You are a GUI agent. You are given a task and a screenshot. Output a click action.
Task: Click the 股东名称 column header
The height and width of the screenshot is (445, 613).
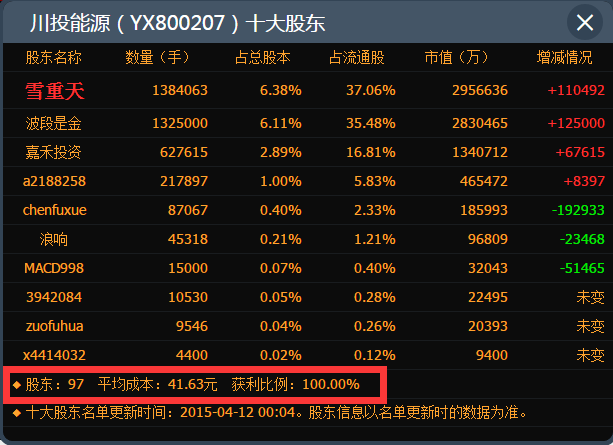tap(54, 58)
